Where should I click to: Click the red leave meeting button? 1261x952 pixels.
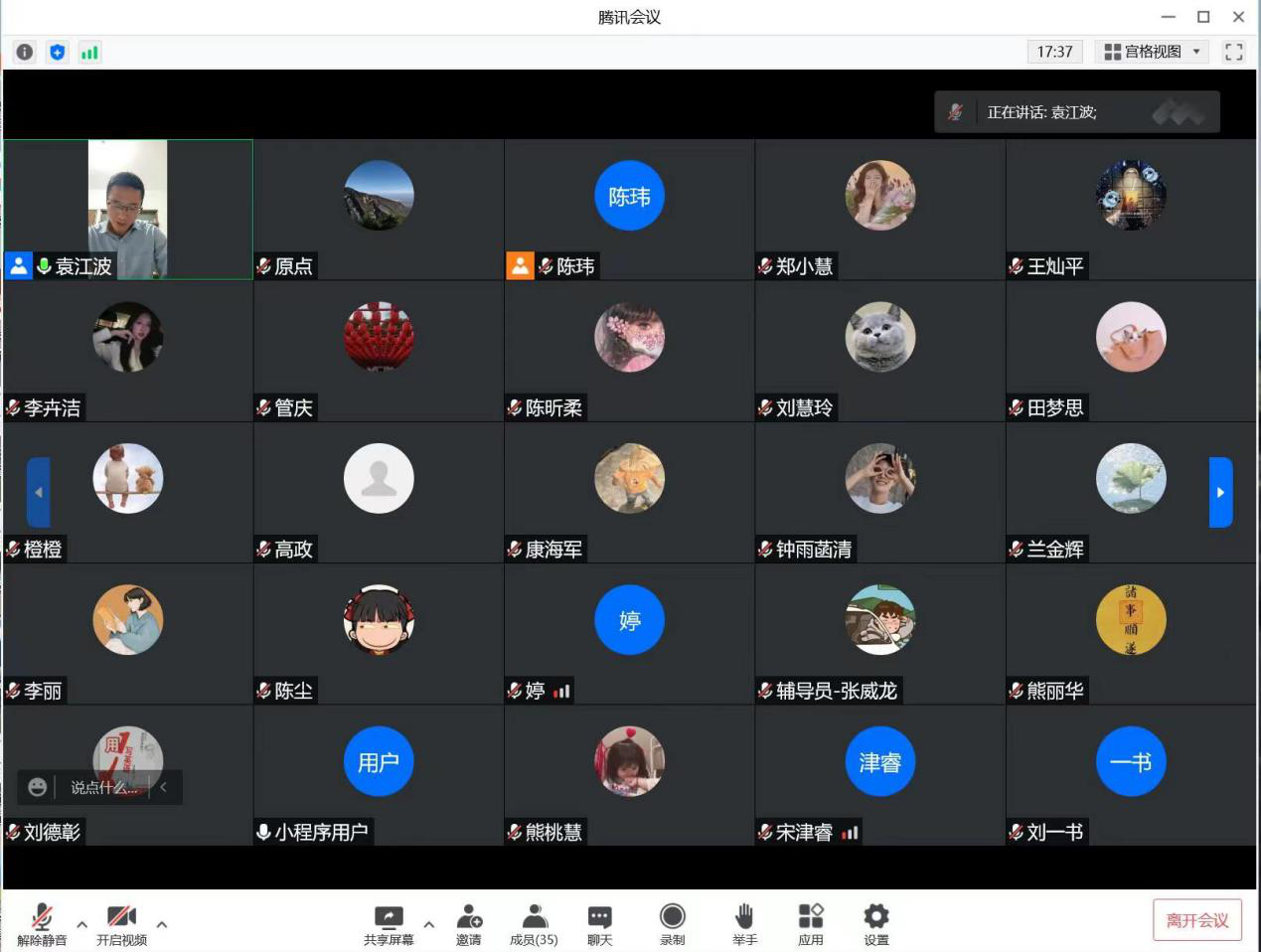(x=1197, y=920)
